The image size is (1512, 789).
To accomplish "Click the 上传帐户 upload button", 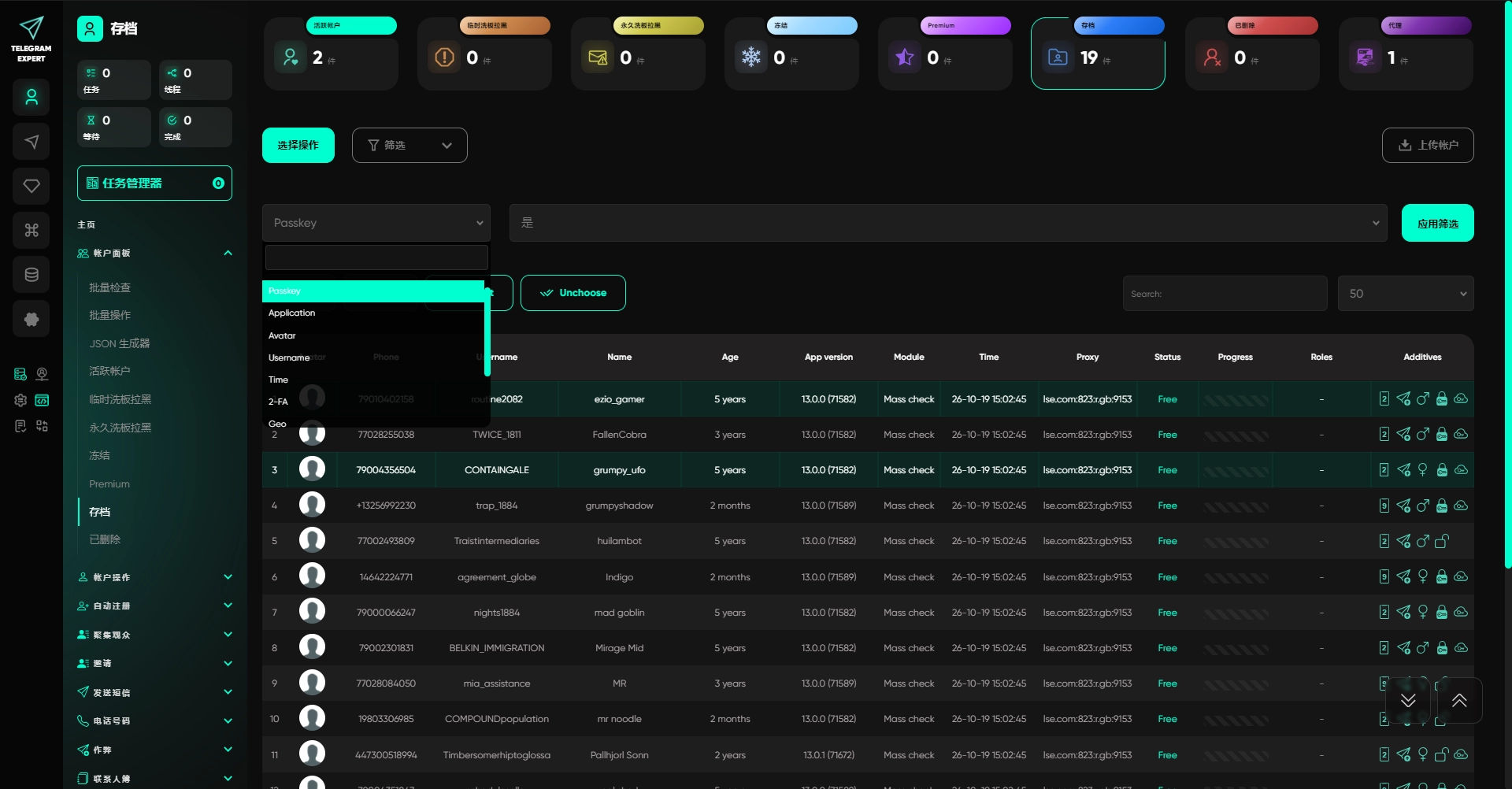I will coord(1428,146).
